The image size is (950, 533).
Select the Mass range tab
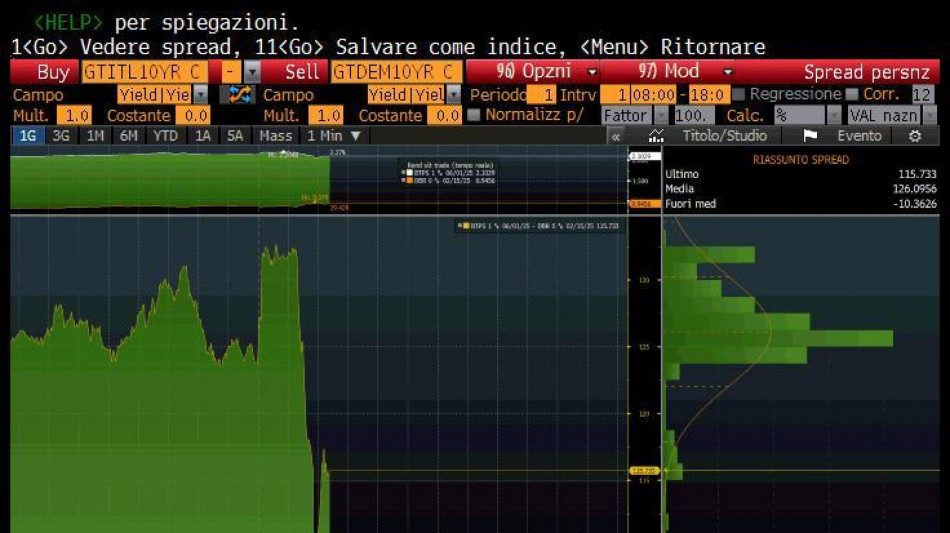point(276,136)
